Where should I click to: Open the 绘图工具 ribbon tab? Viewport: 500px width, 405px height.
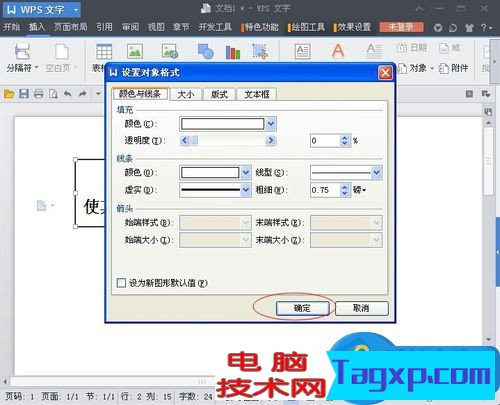[308, 27]
